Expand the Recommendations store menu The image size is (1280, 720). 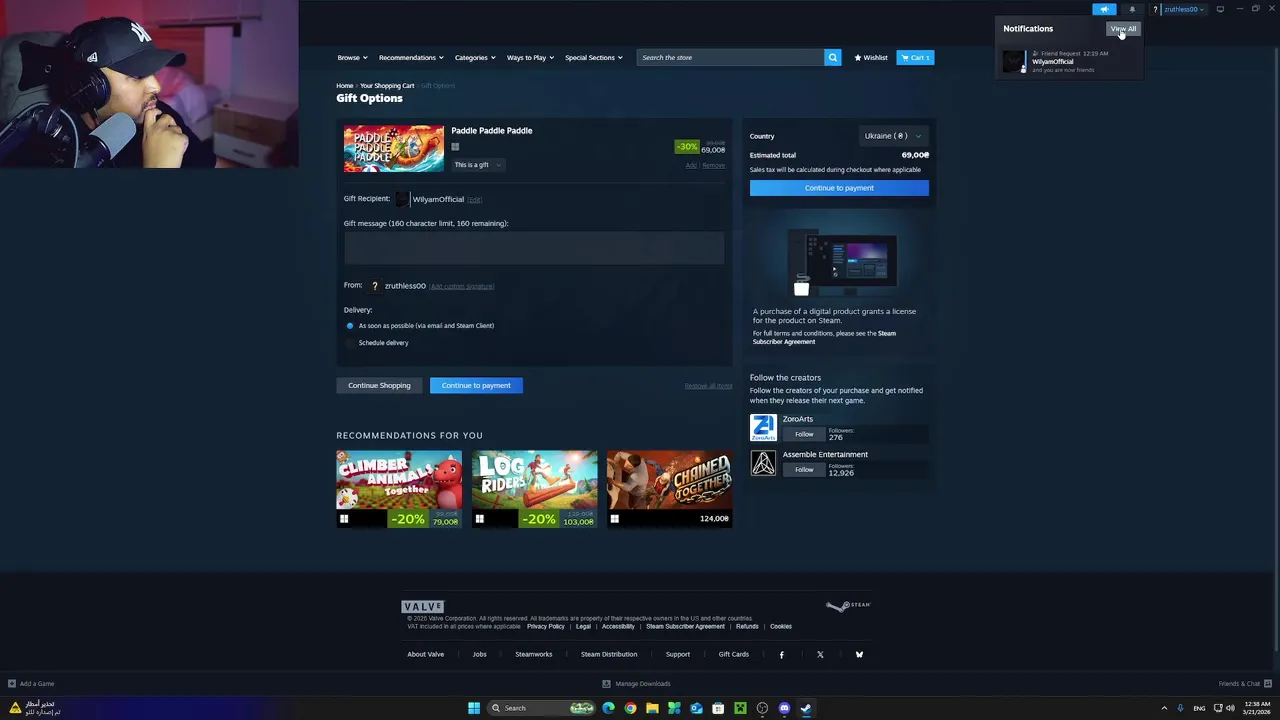(411, 58)
